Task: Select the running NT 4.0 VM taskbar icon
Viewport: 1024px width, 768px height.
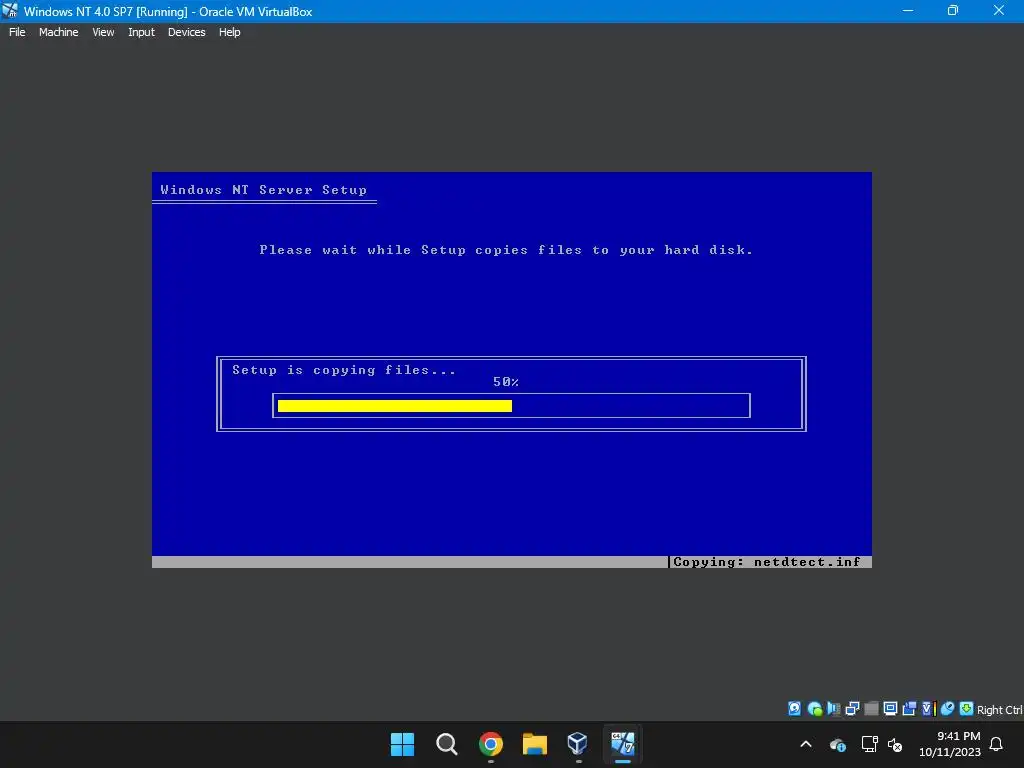Action: point(622,744)
